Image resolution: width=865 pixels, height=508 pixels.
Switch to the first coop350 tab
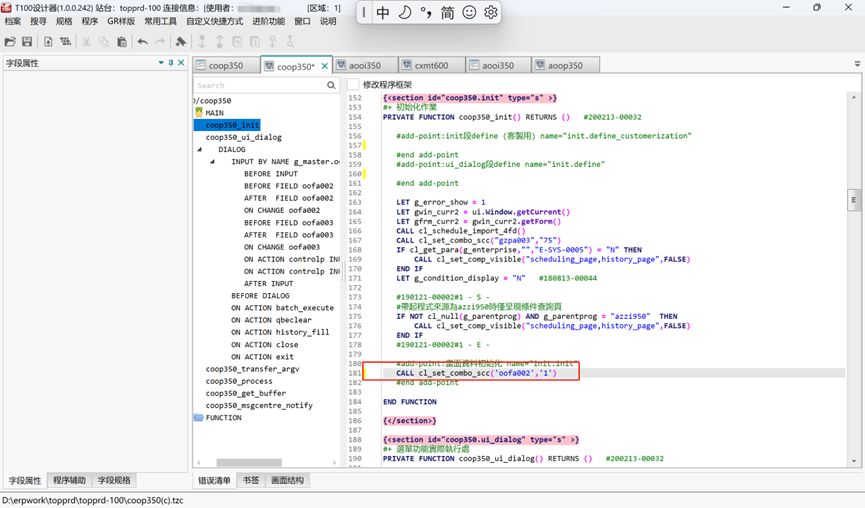(226, 65)
